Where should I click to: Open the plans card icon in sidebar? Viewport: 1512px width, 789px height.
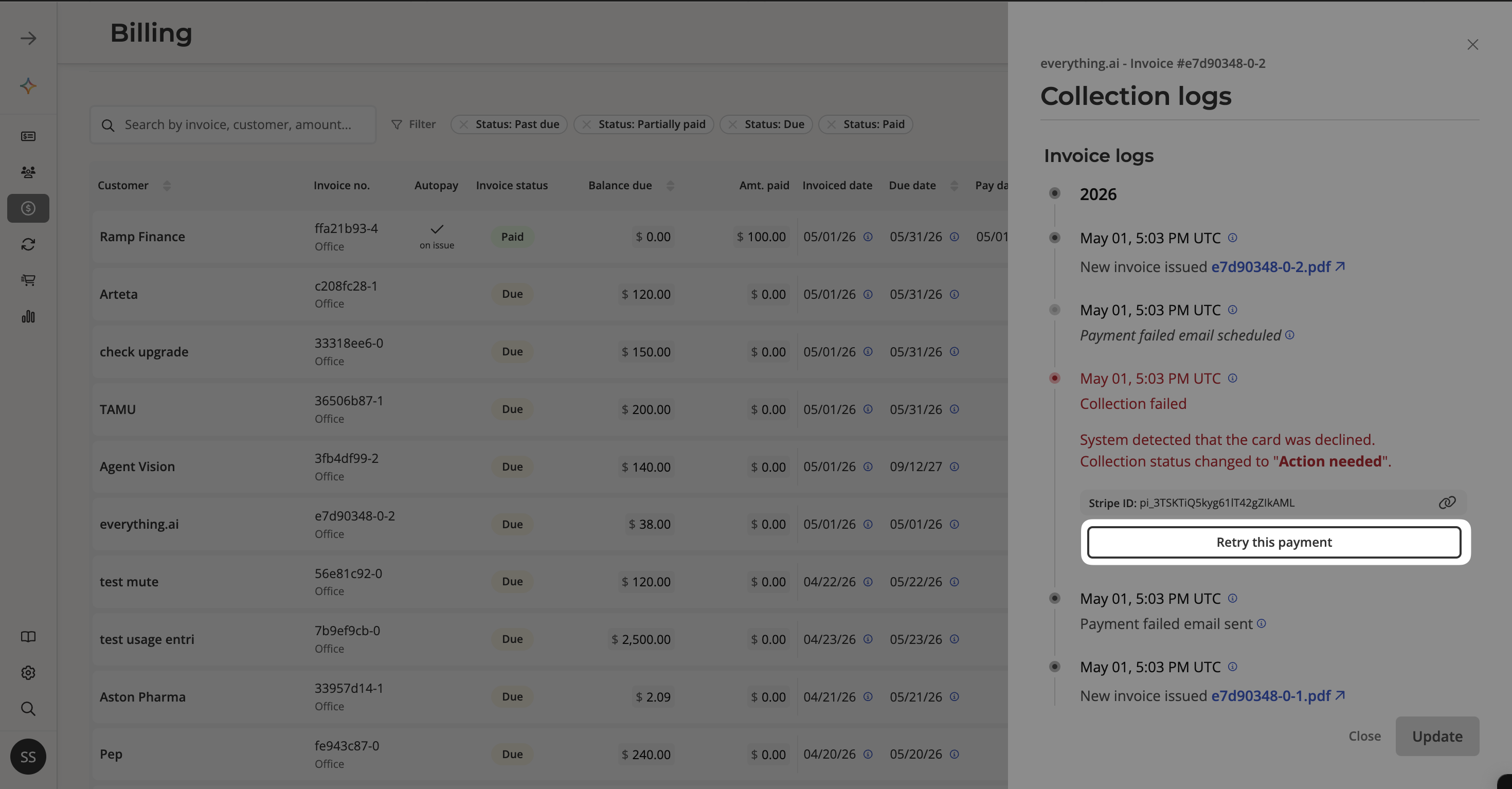28,136
